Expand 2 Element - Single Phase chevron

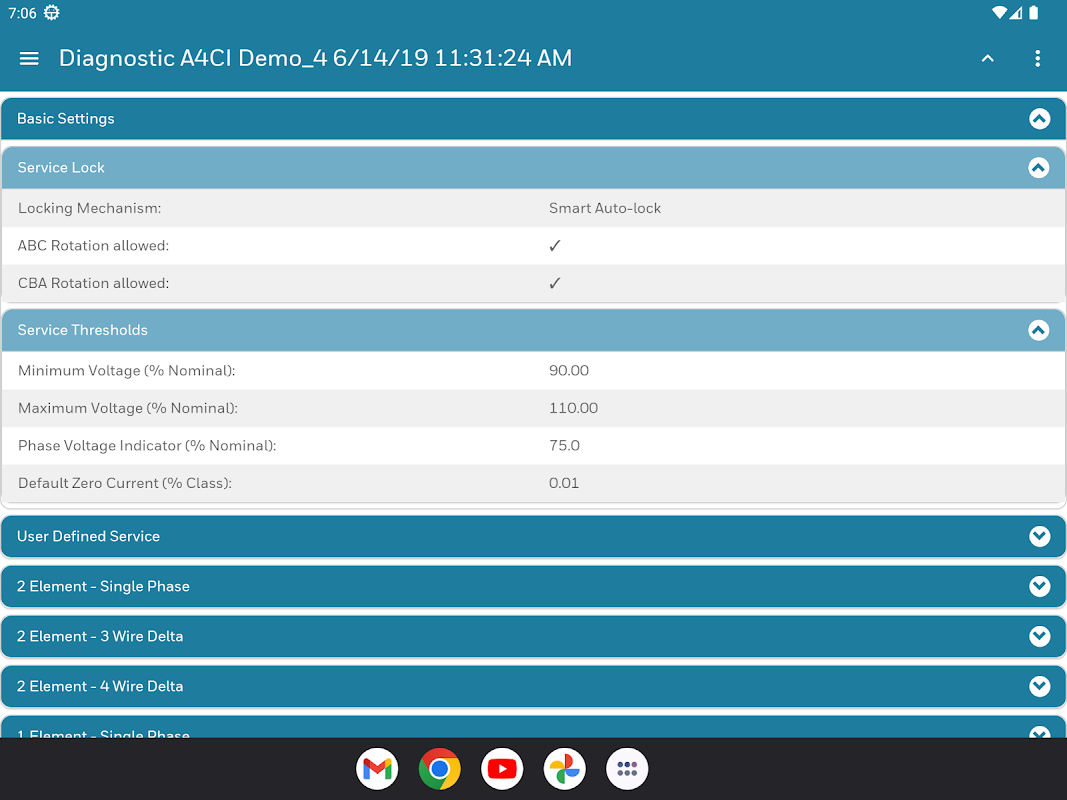click(x=1039, y=586)
